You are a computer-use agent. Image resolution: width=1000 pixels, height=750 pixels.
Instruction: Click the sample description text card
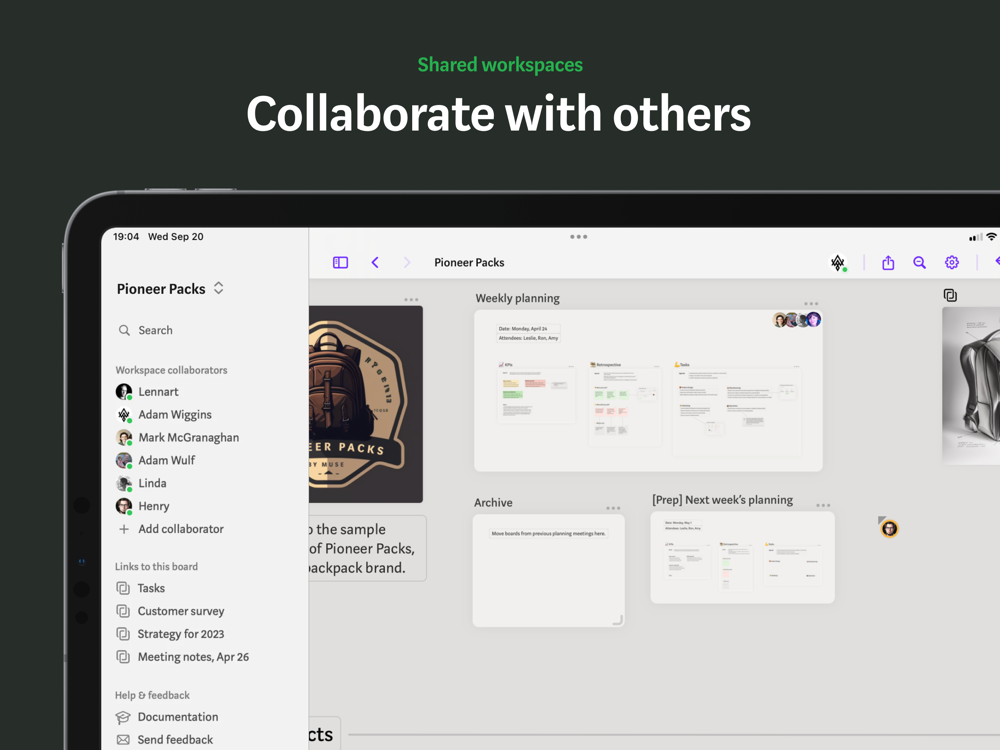367,548
